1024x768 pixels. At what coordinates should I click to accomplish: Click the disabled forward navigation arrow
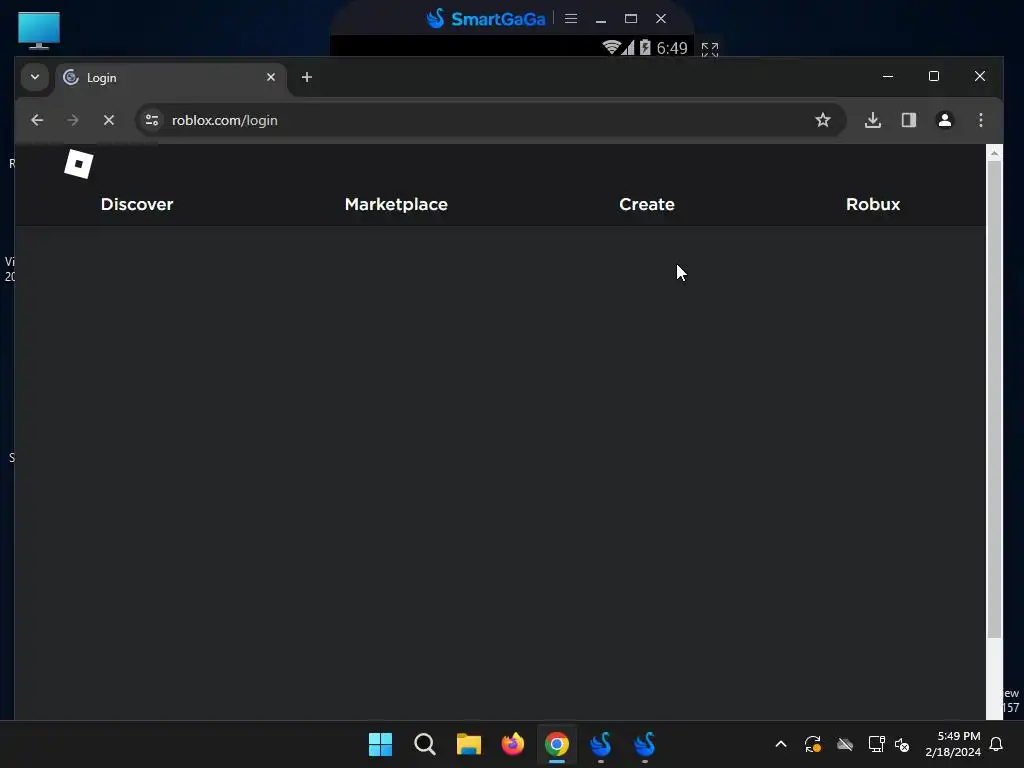73,120
